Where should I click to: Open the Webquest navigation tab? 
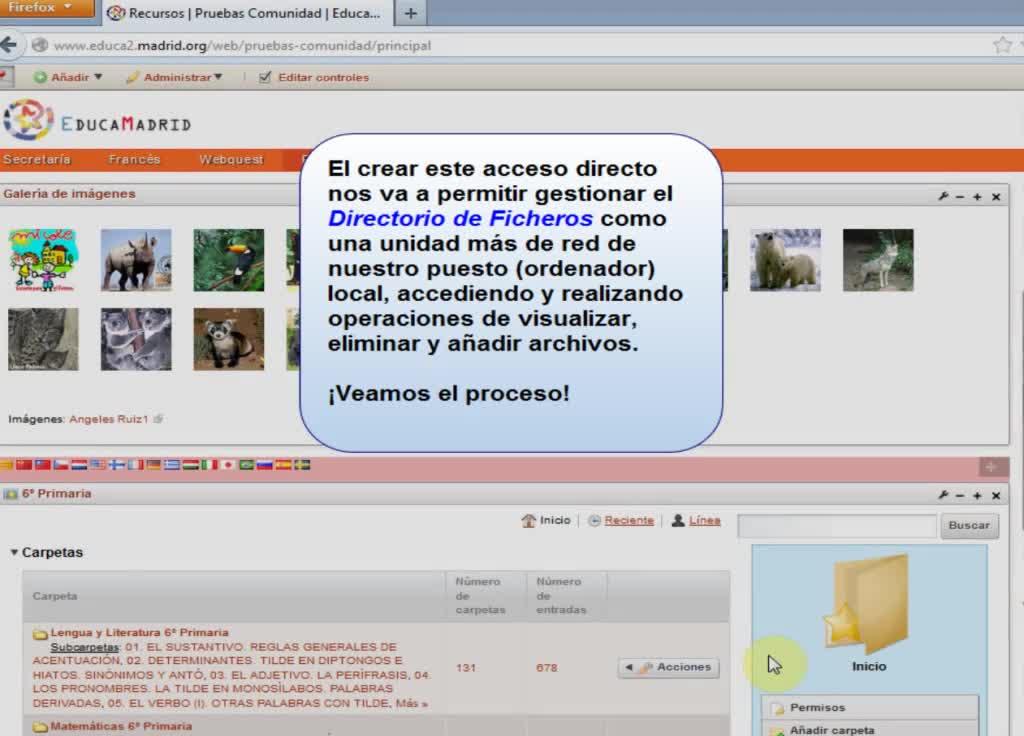231,159
